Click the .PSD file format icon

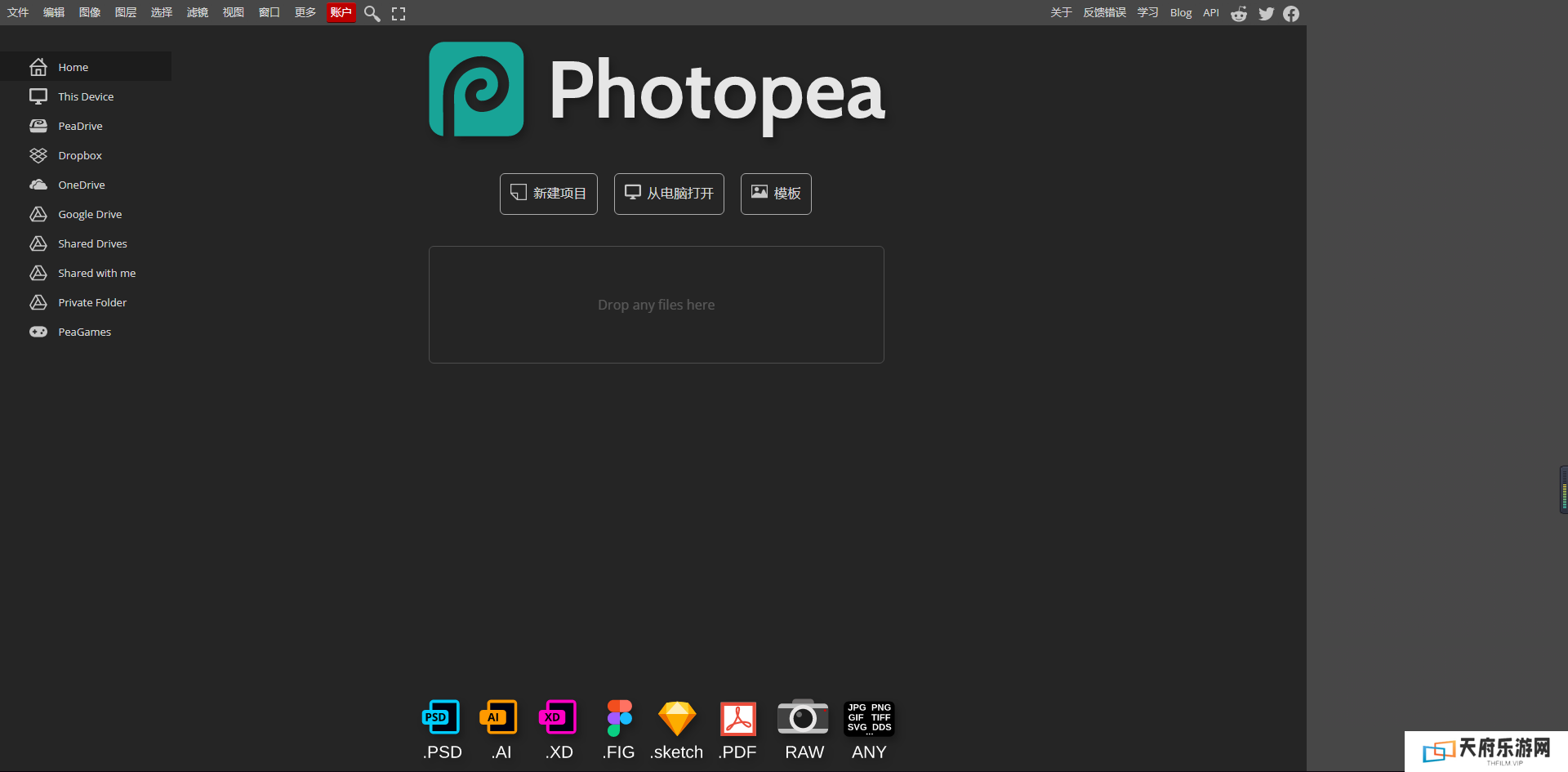click(442, 718)
